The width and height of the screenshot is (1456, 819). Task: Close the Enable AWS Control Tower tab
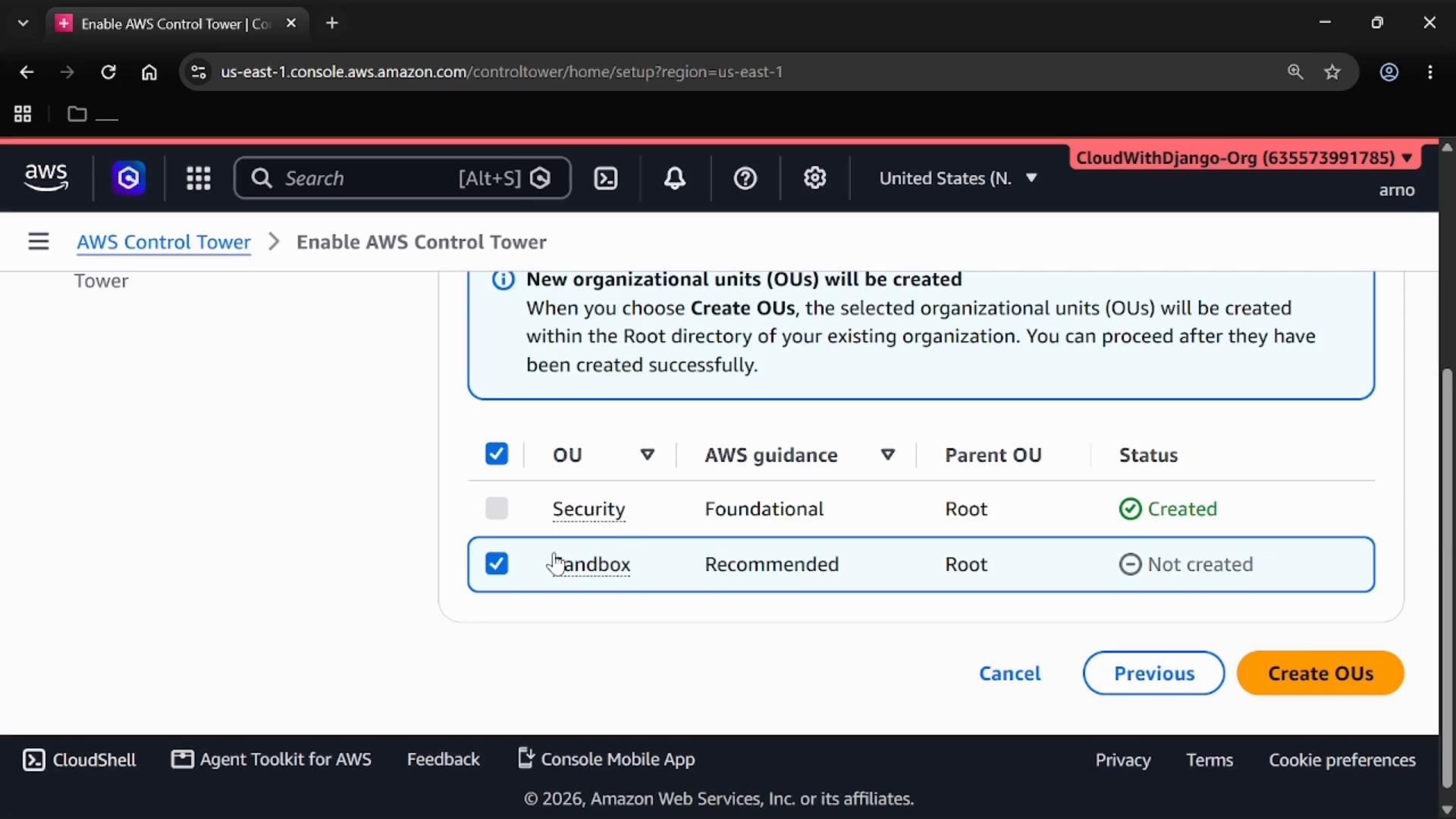click(291, 24)
